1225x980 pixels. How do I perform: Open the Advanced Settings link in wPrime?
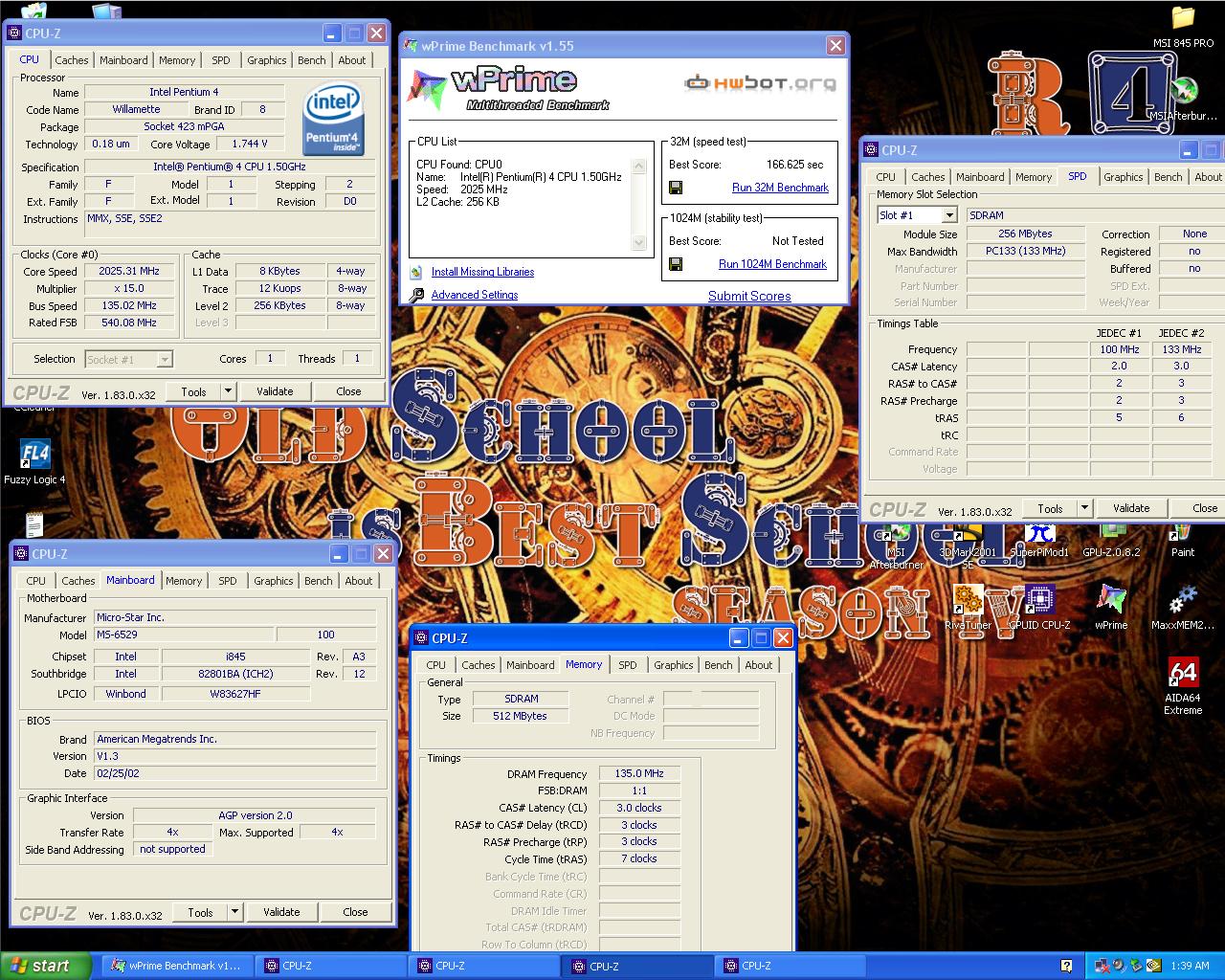[x=475, y=295]
